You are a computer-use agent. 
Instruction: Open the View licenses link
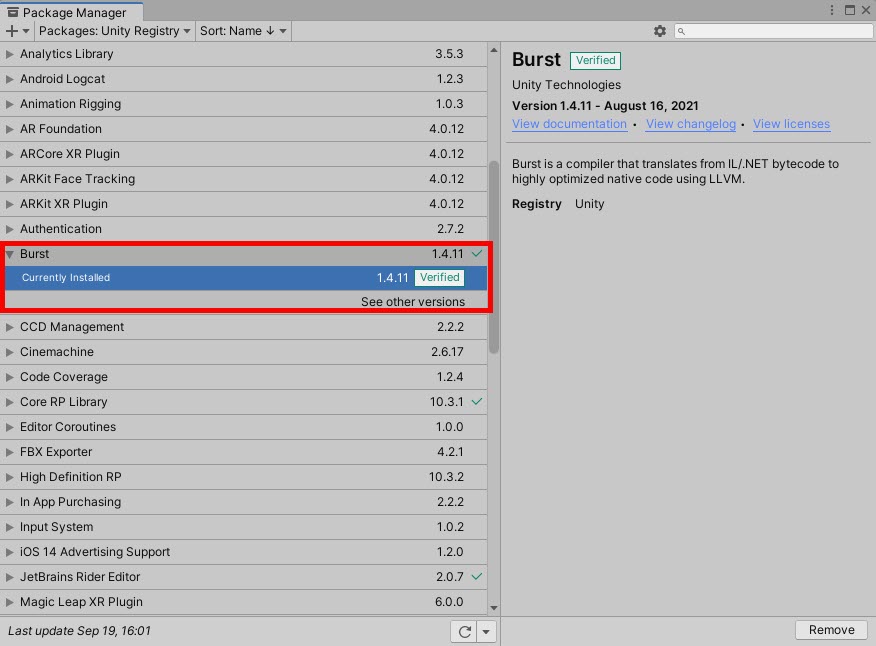tap(791, 124)
